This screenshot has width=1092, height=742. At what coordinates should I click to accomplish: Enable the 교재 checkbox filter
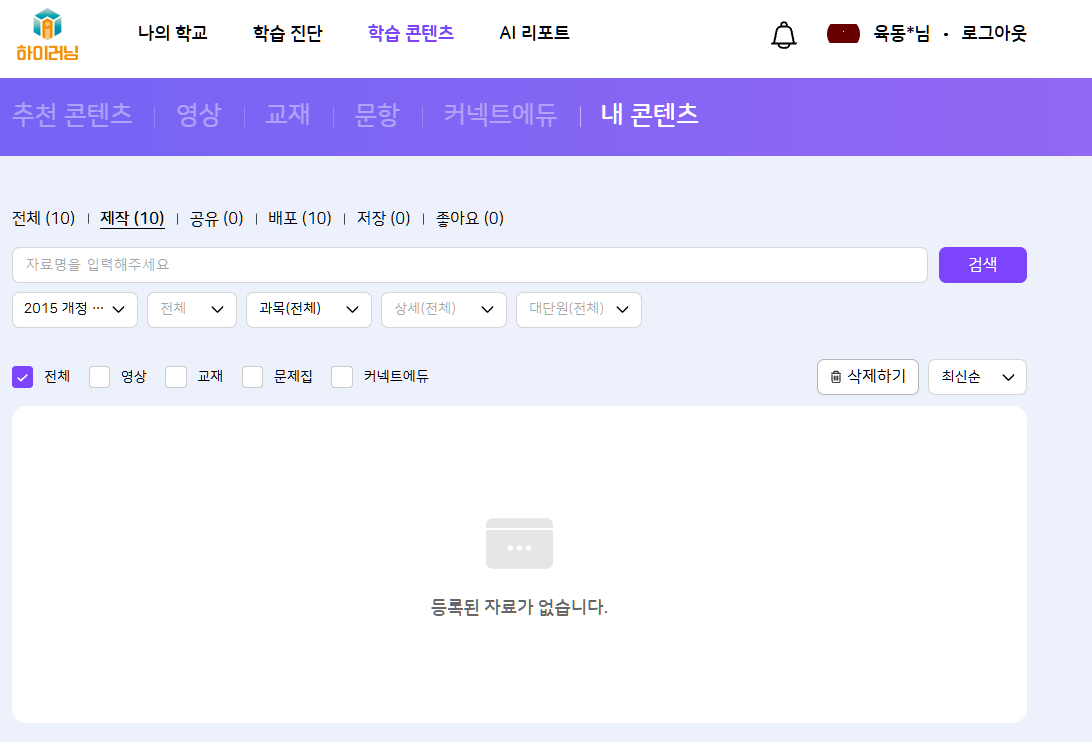pos(176,377)
